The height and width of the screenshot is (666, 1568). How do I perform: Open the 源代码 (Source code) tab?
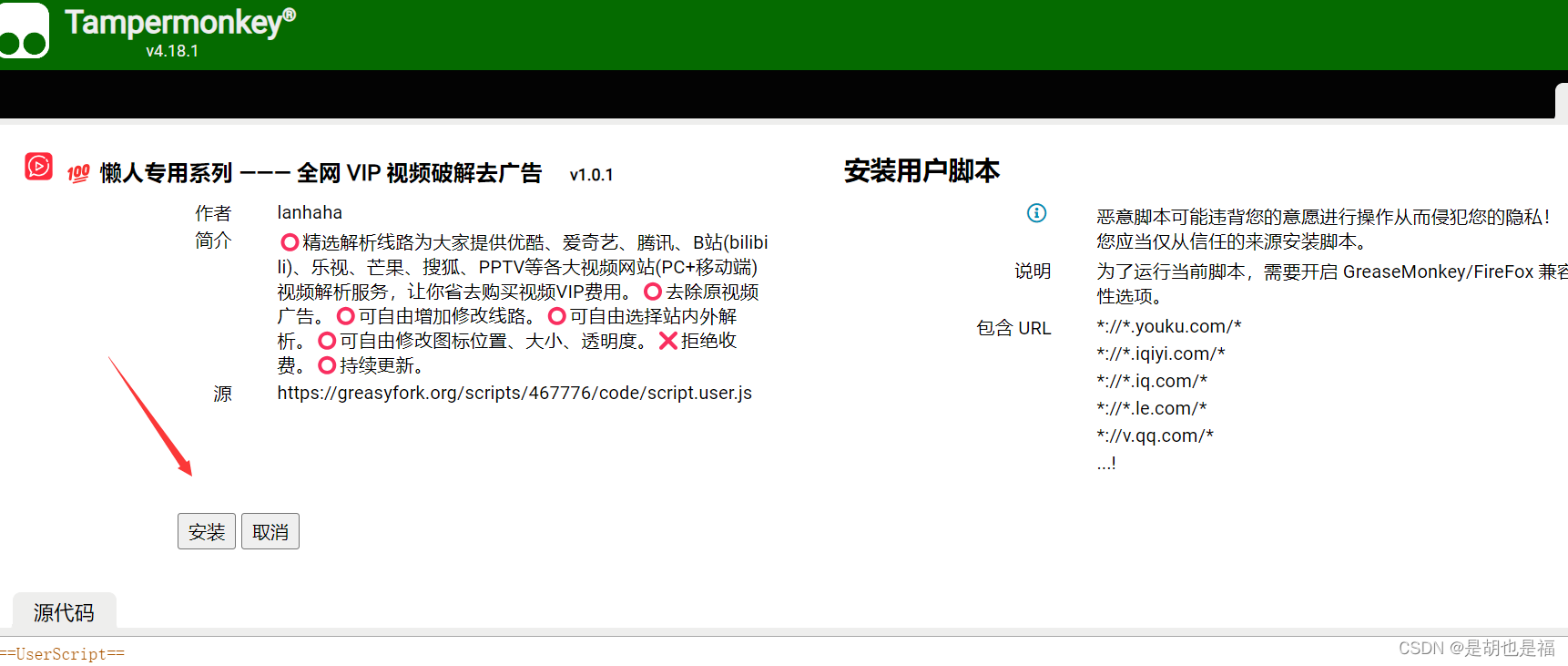[64, 612]
